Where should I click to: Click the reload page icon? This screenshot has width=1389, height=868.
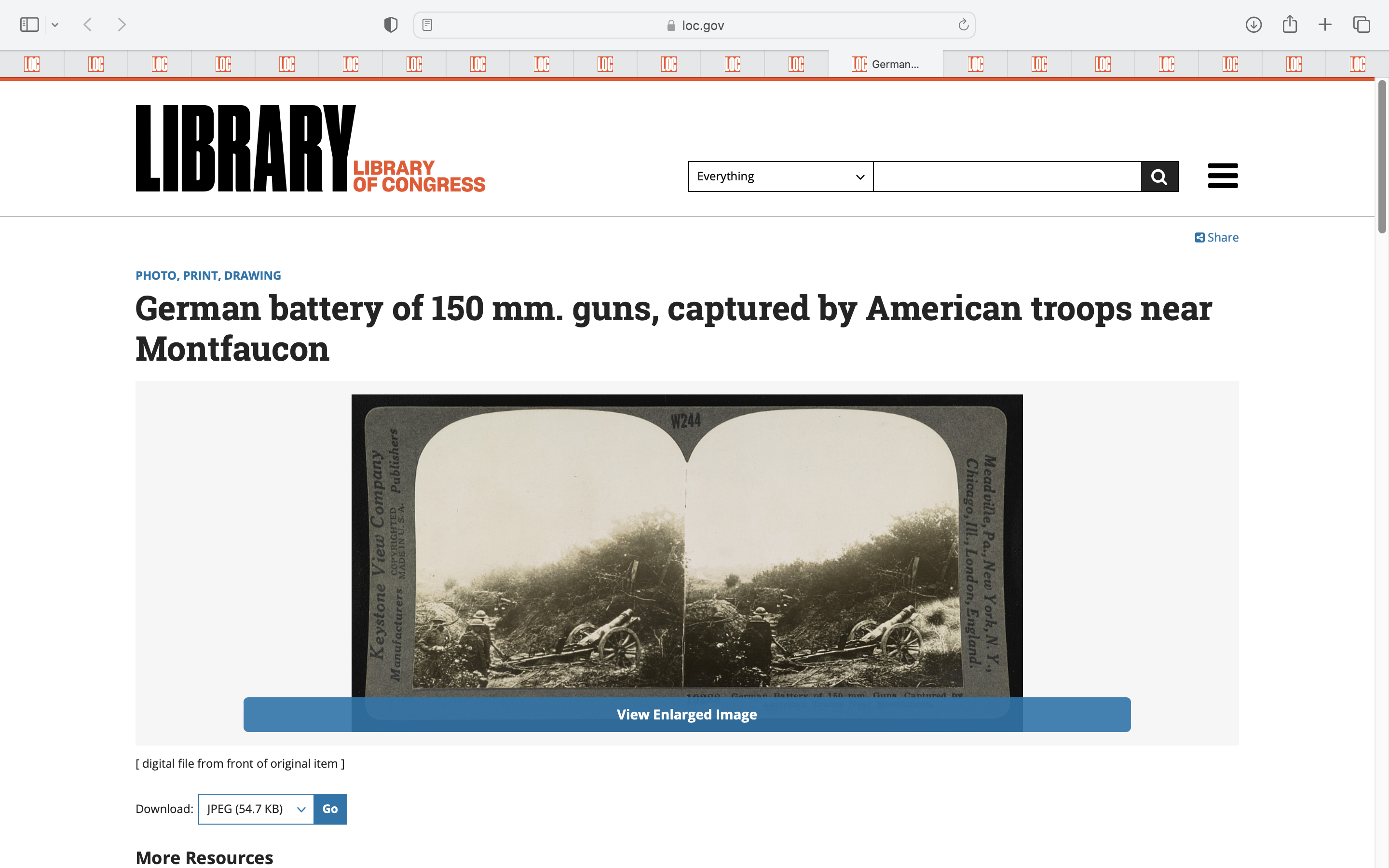click(x=963, y=25)
